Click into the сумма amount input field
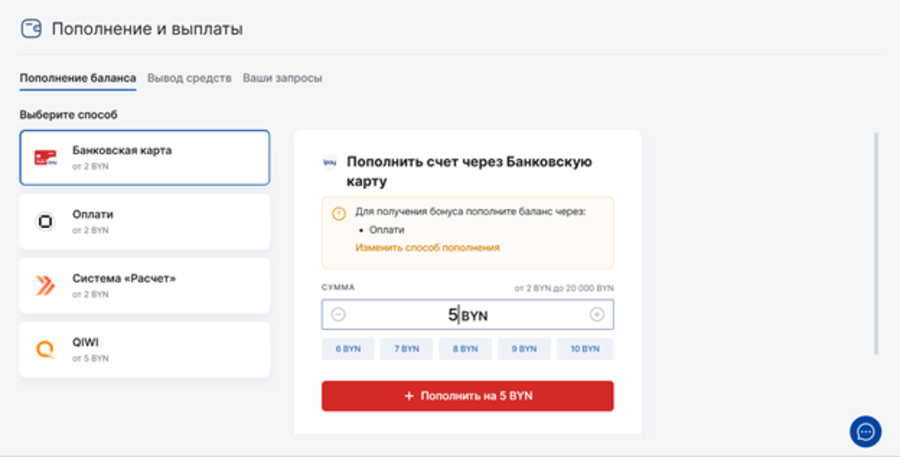Viewport: 900px width, 457px height. 467,315
